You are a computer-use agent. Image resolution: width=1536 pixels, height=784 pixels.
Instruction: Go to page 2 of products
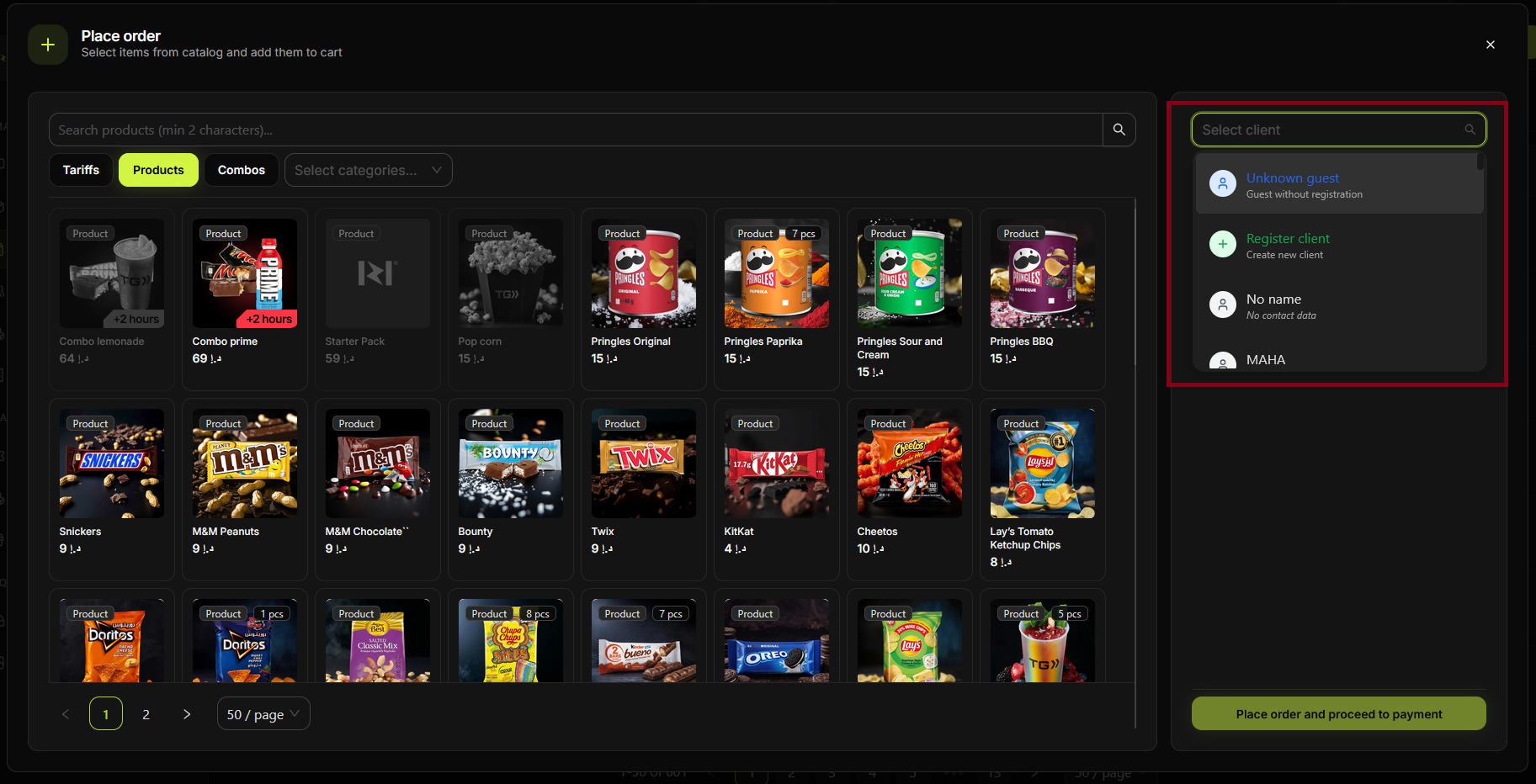pyautogui.click(x=146, y=713)
